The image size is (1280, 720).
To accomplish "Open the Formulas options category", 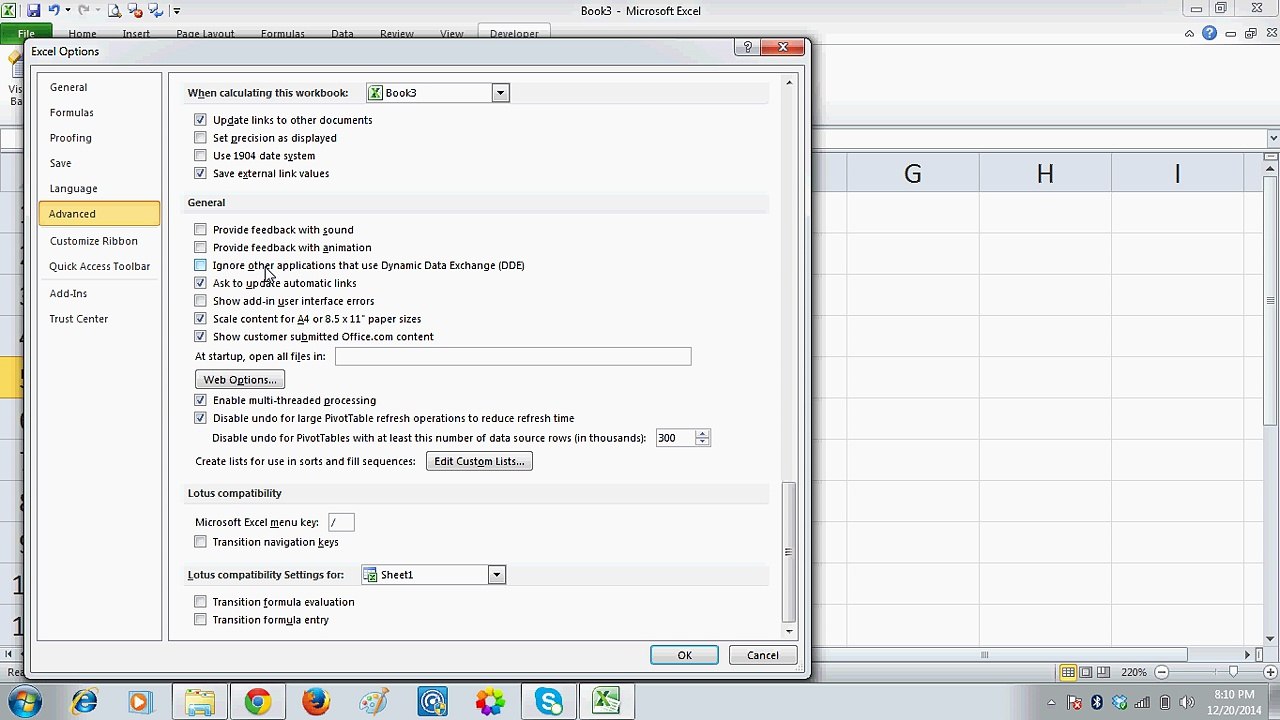I will click(x=99, y=113).
